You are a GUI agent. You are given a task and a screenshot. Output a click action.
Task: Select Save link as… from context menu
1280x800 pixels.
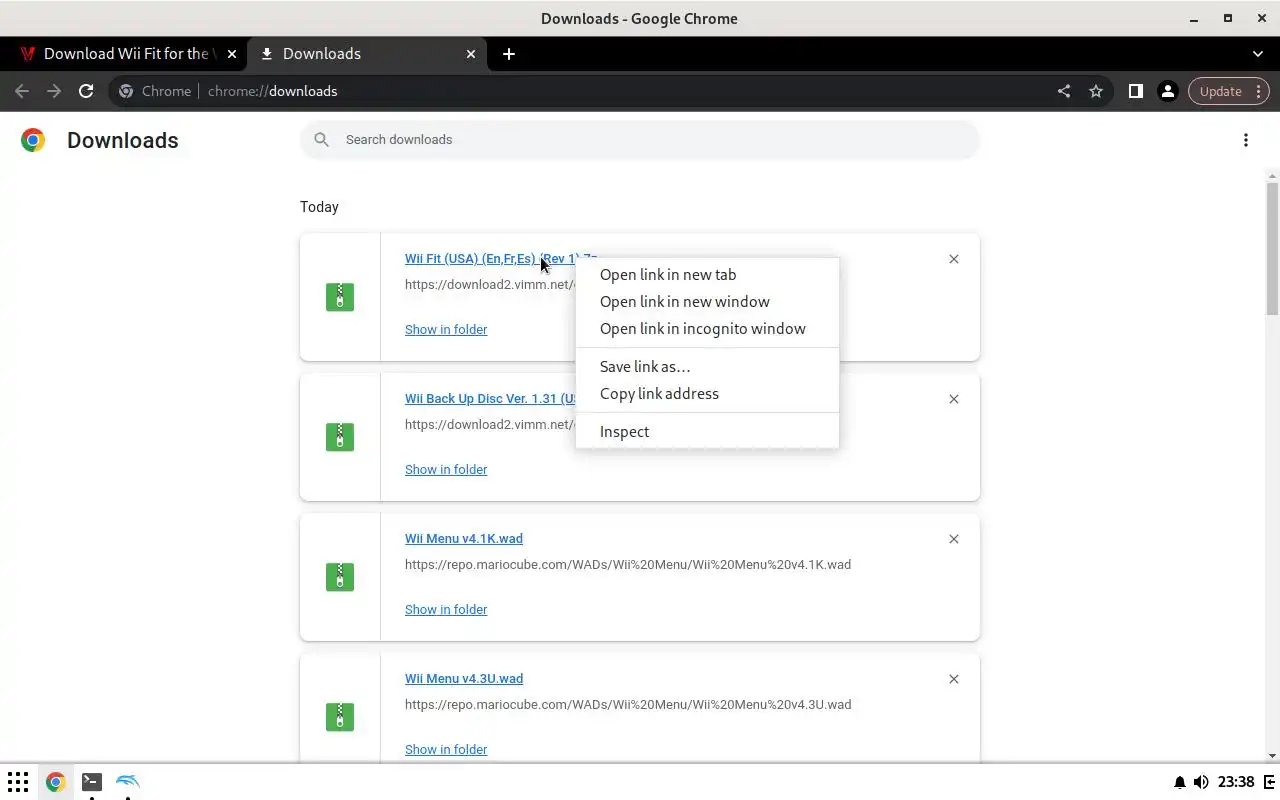pos(707,367)
